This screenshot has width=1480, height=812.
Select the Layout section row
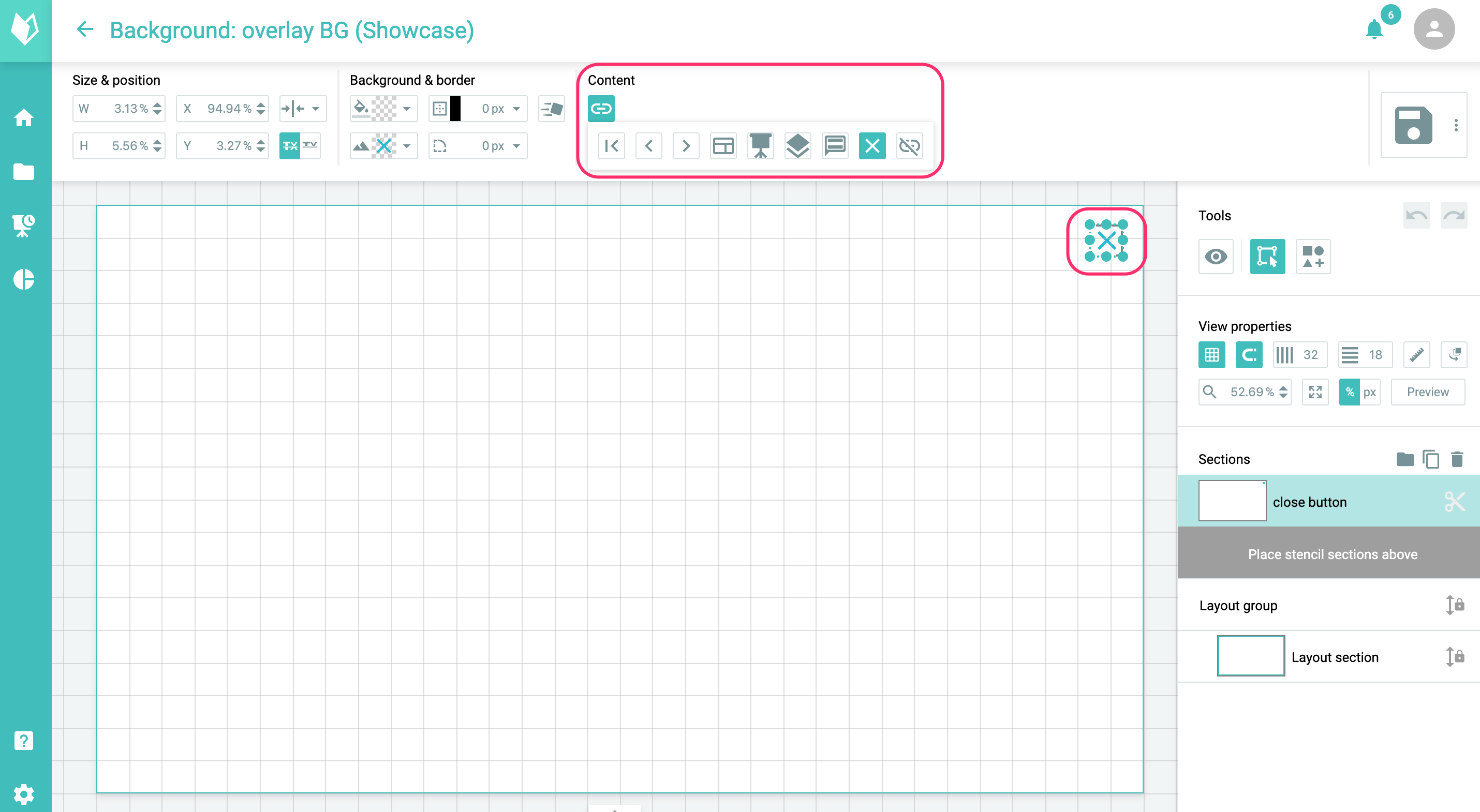(x=1328, y=656)
